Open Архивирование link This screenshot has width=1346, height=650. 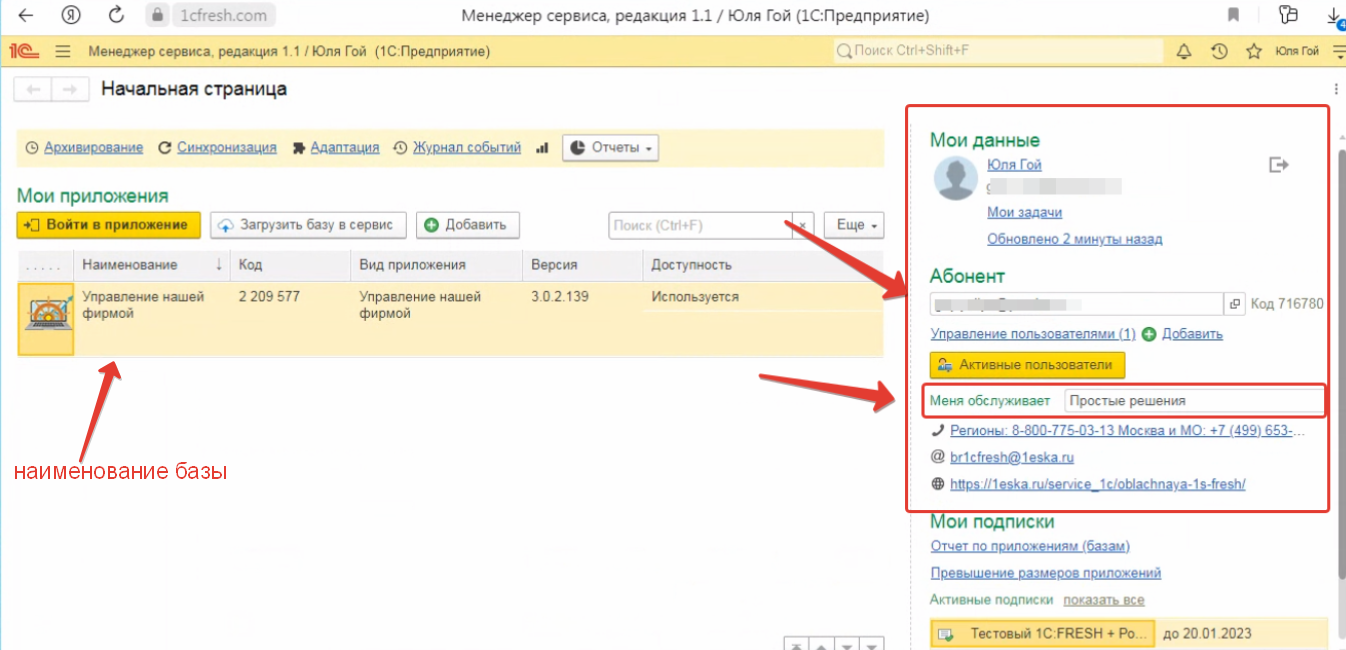coord(93,148)
